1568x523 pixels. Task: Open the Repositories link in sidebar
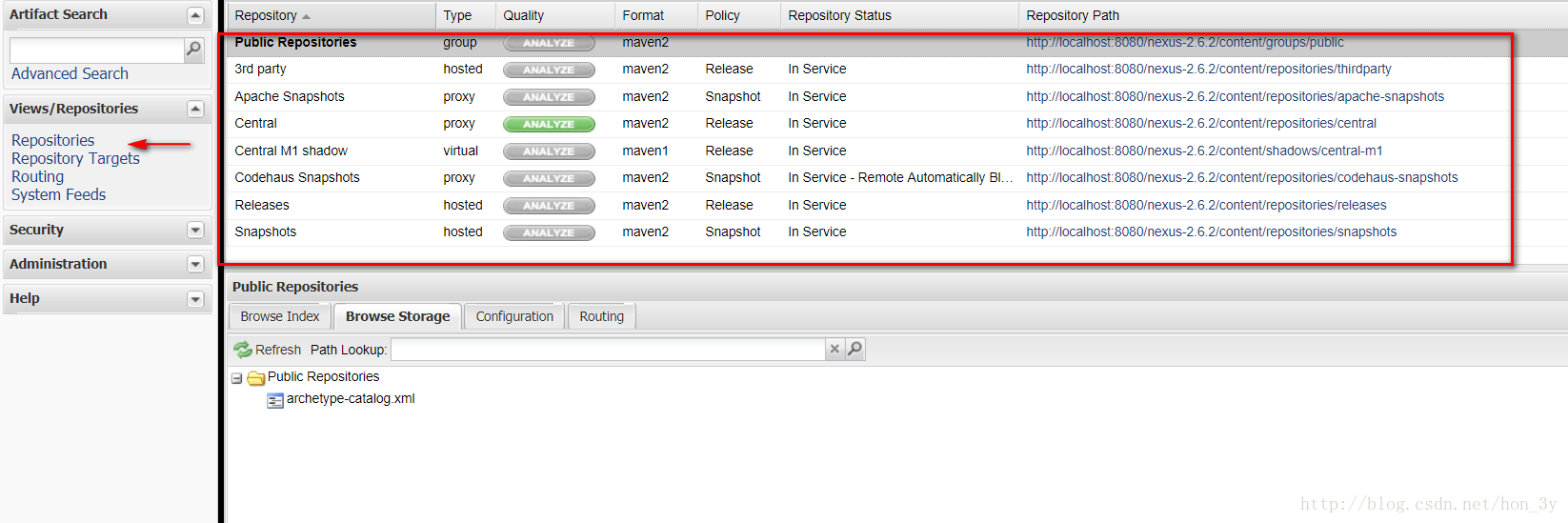(52, 140)
